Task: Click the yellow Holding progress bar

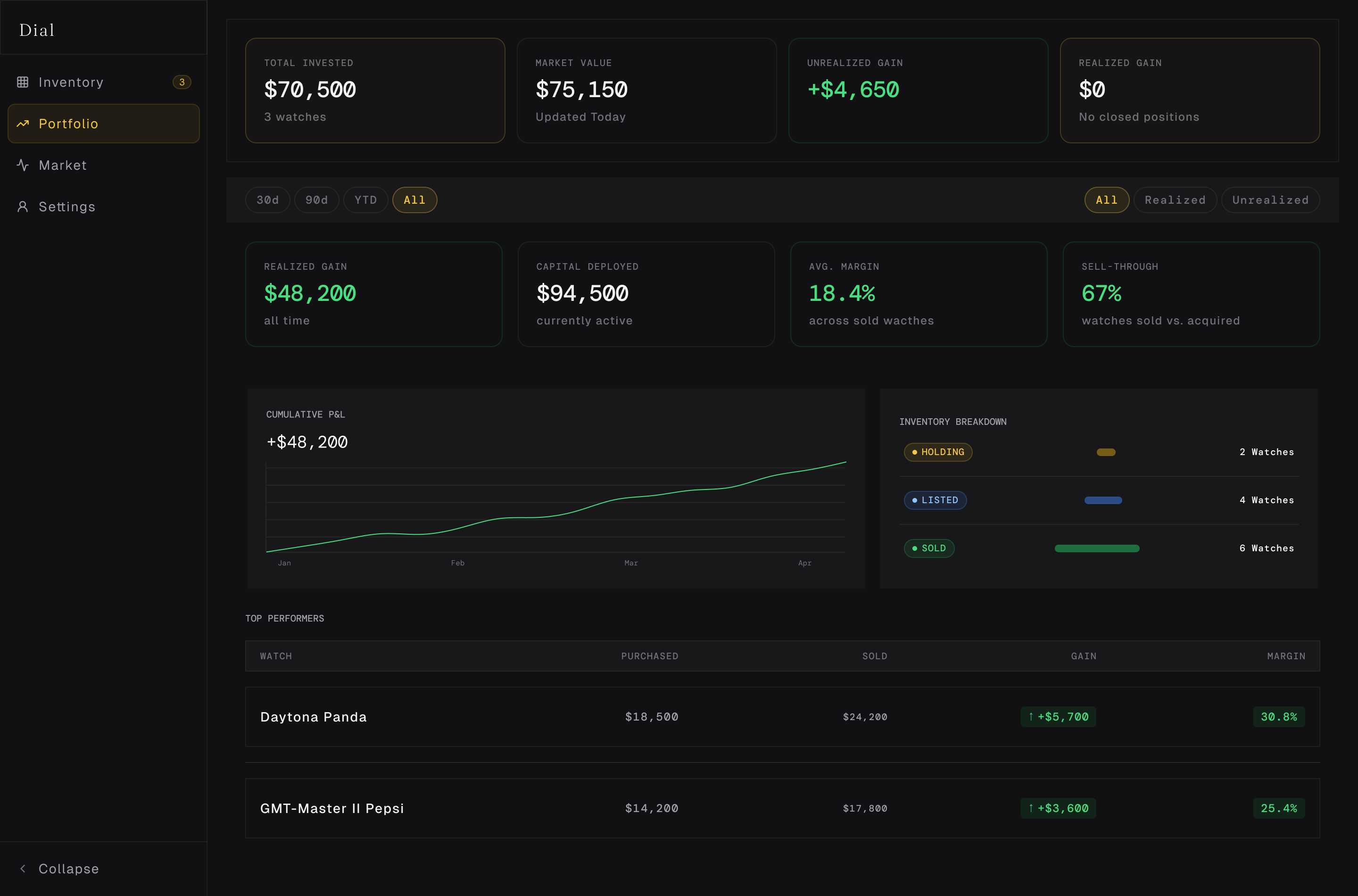Action: pyautogui.click(x=1106, y=452)
